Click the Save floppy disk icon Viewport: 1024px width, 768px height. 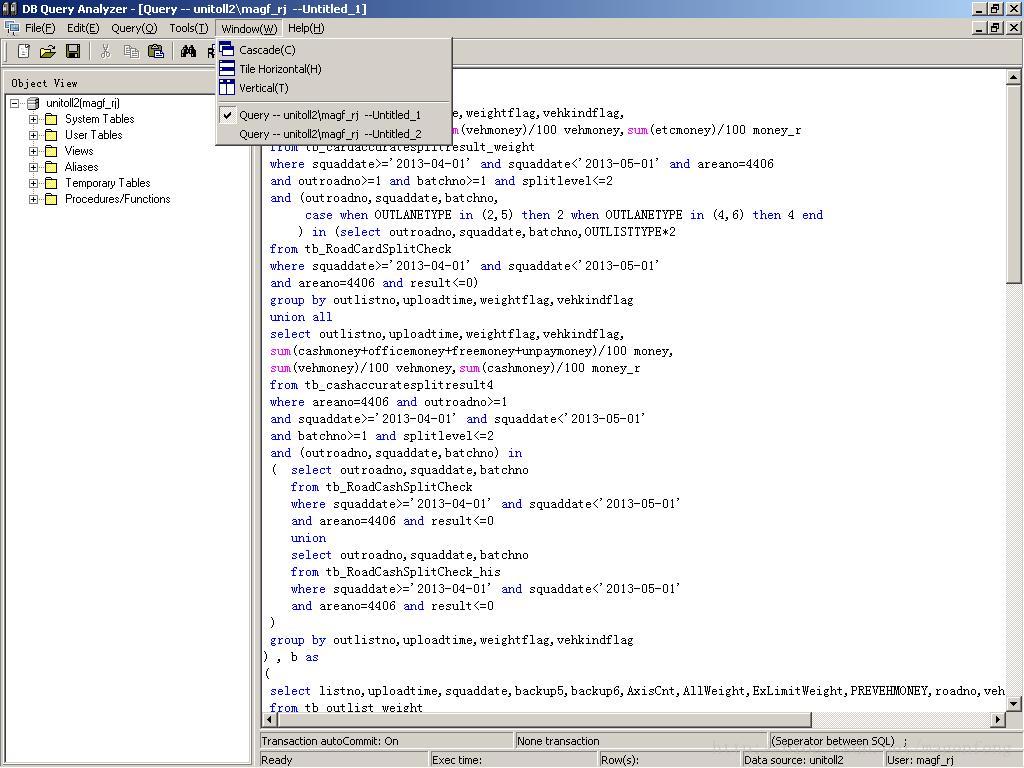click(x=72, y=51)
